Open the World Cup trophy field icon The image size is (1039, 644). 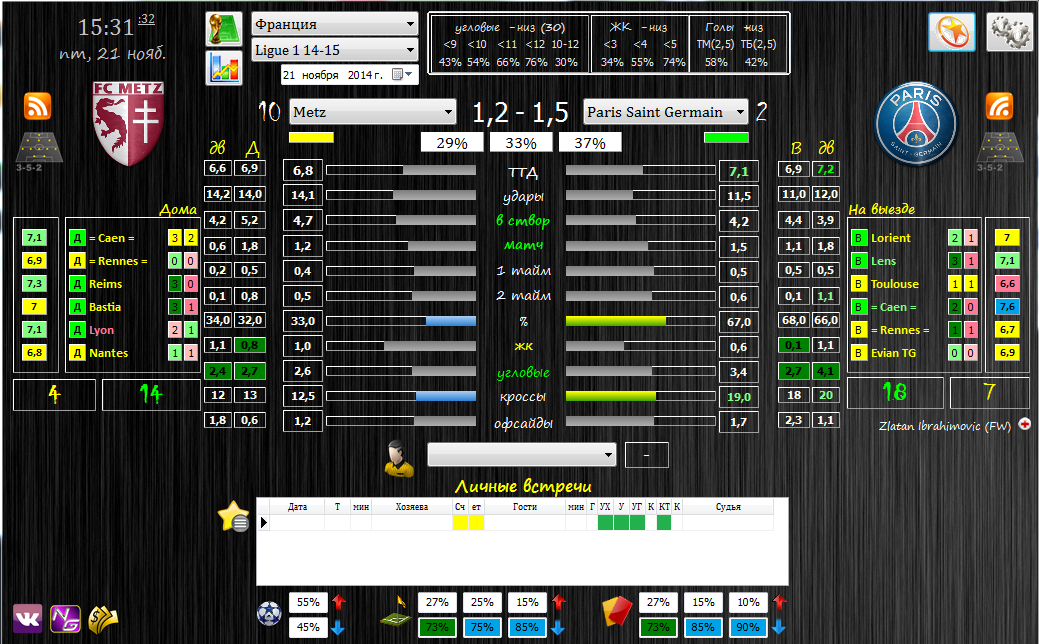pos(223,29)
